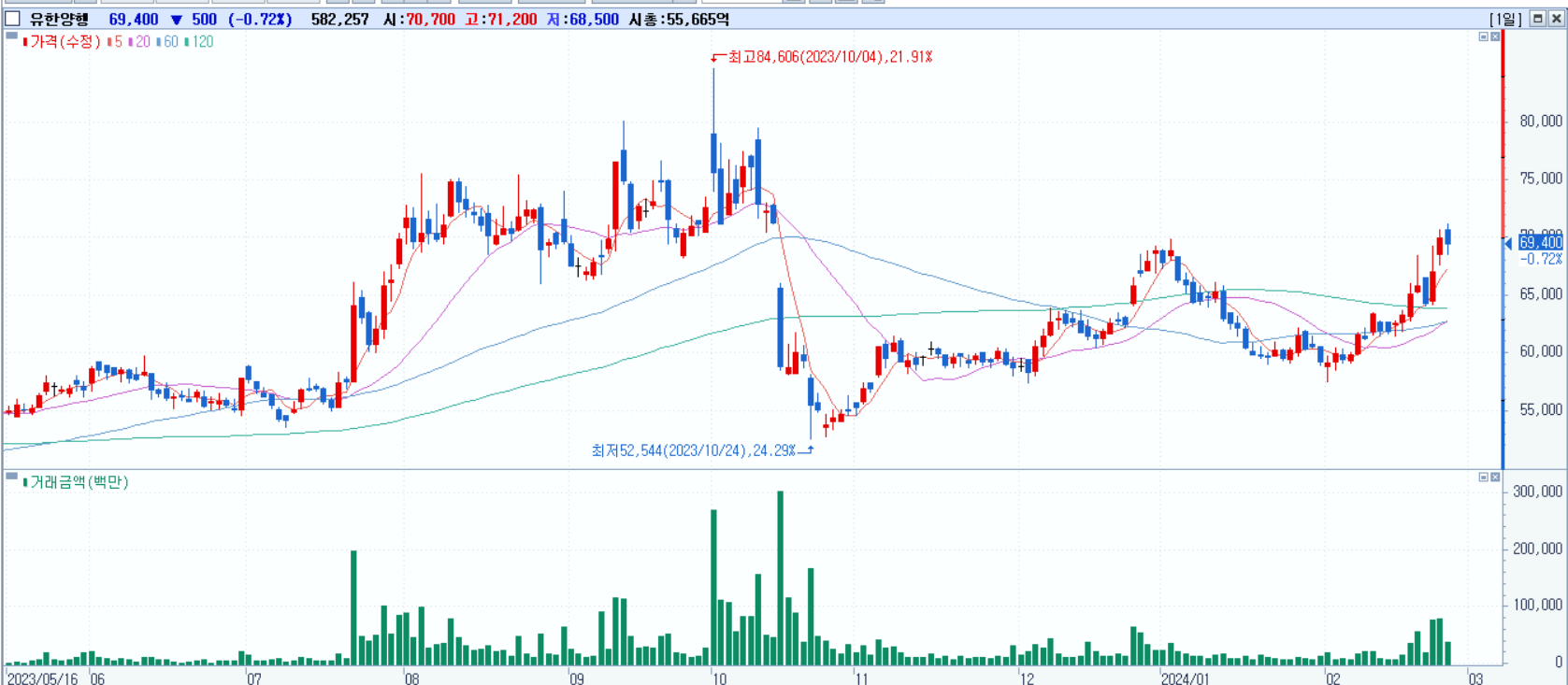Collapse the 거래금액 panel using its minimize icon
This screenshot has height=685, width=1568.
pyautogui.click(x=1483, y=478)
